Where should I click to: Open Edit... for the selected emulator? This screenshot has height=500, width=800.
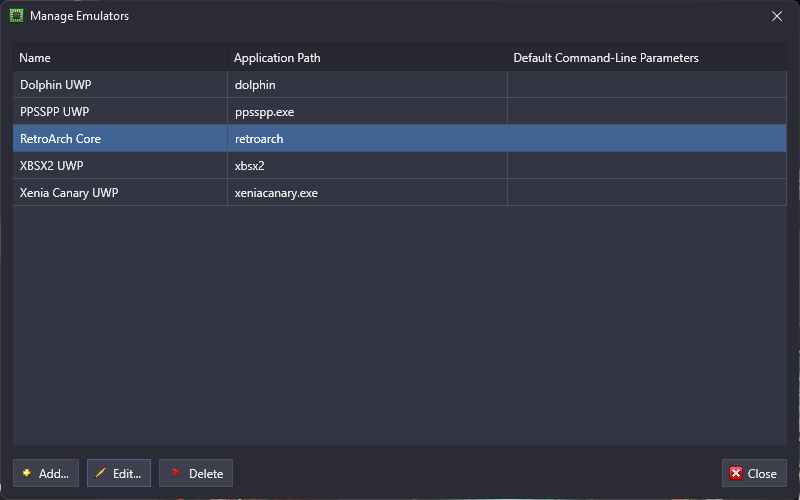click(x=119, y=473)
